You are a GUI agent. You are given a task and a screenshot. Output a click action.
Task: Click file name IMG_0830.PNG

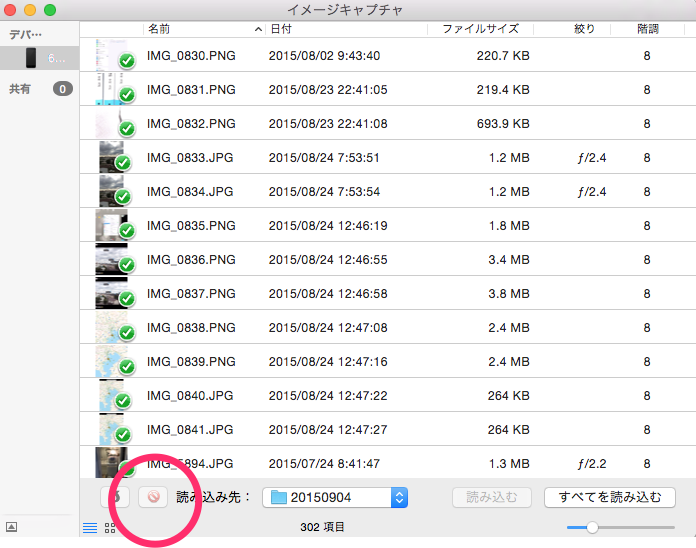point(191,55)
